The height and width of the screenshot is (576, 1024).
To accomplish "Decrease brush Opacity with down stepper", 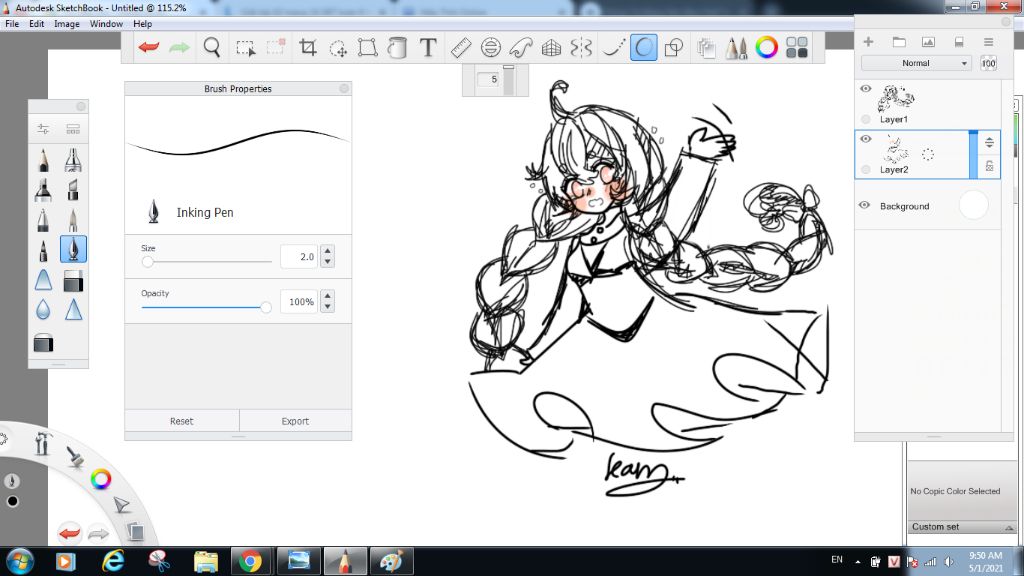I will [x=327, y=307].
